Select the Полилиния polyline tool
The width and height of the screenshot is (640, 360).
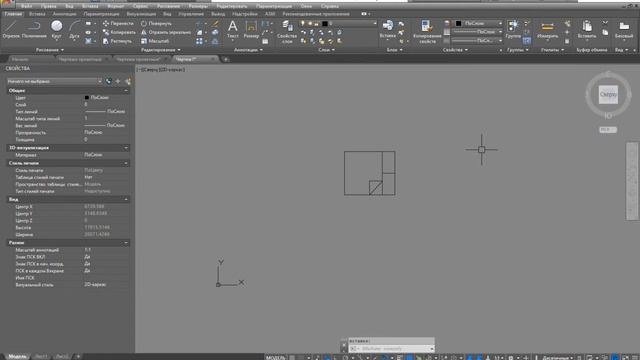tap(34, 29)
